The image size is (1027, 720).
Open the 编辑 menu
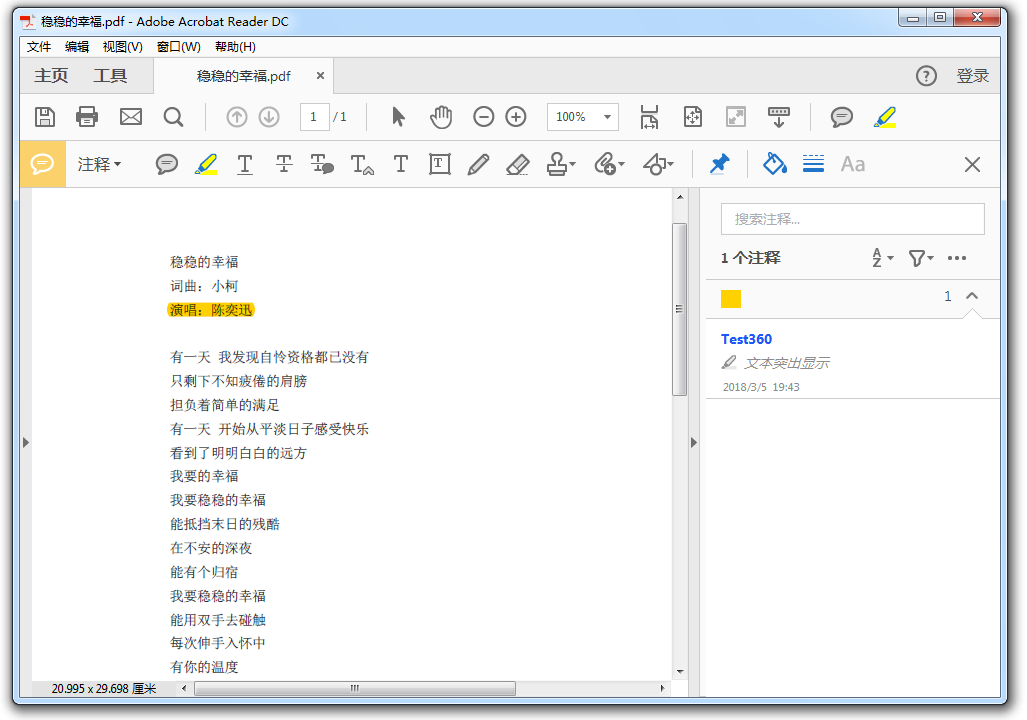click(x=77, y=47)
